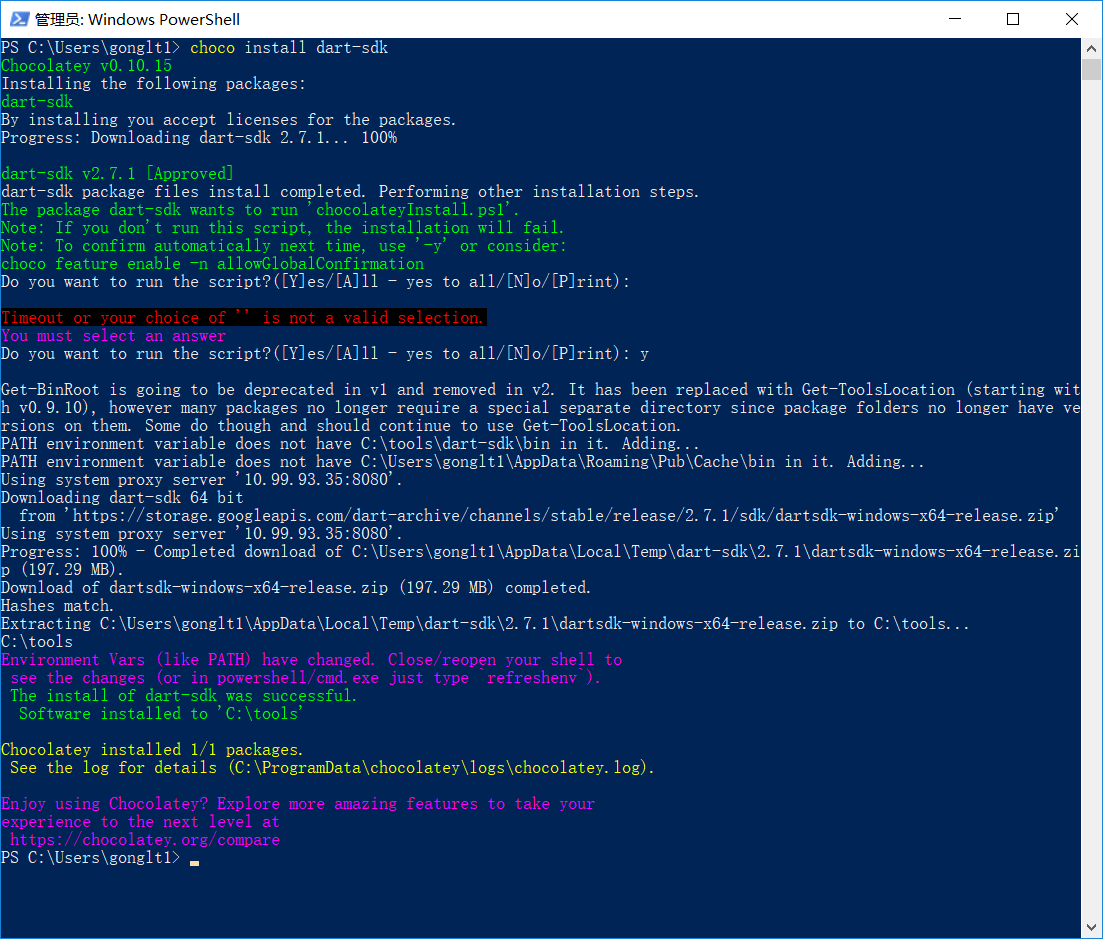Click 'Note: To confirm automatically next time' line
Image resolution: width=1103 pixels, height=939 pixels.
point(284,246)
